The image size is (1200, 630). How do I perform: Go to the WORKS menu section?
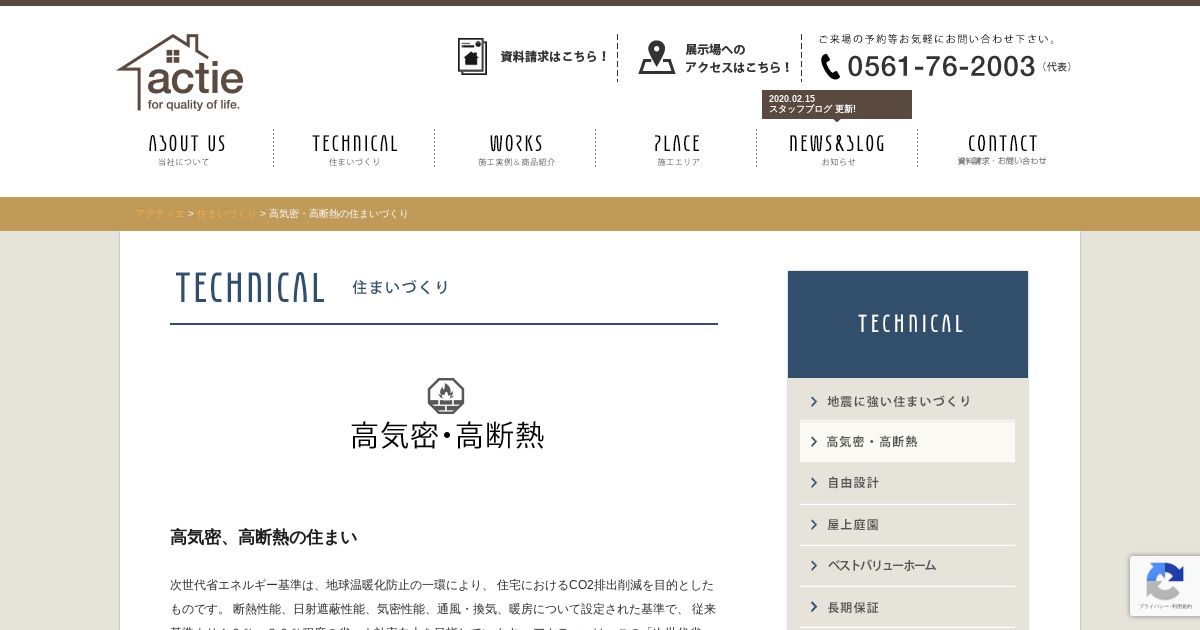tap(516, 148)
